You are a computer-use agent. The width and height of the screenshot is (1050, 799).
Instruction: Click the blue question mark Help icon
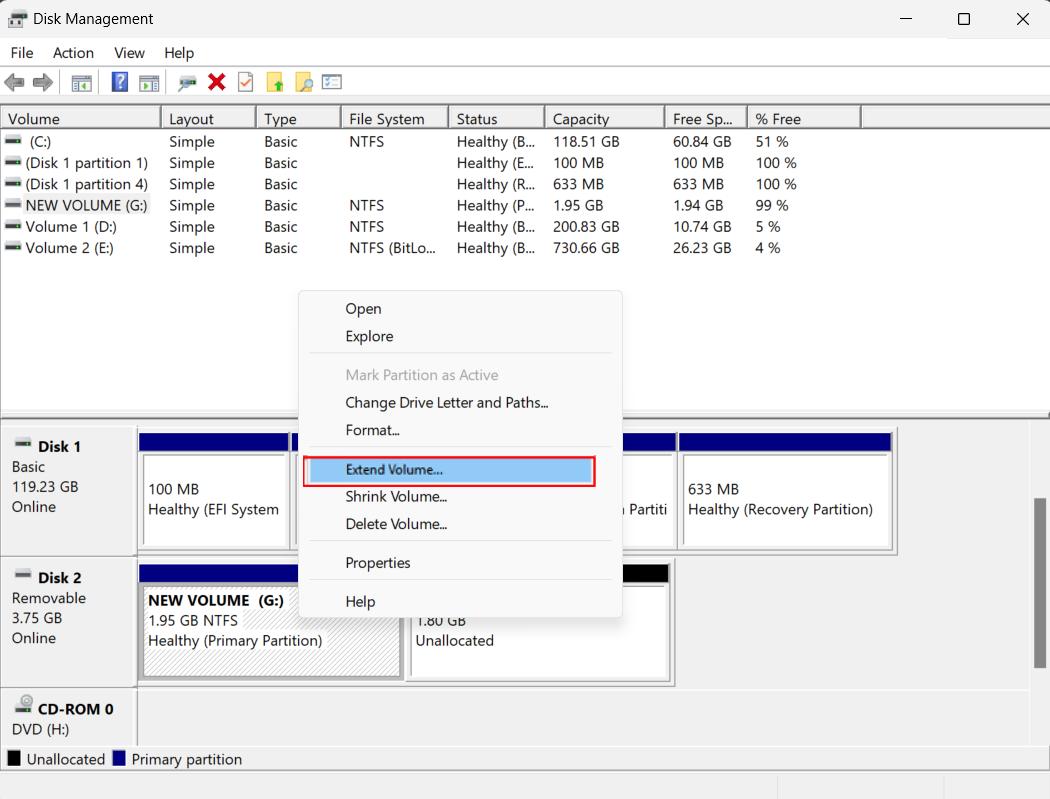120,82
